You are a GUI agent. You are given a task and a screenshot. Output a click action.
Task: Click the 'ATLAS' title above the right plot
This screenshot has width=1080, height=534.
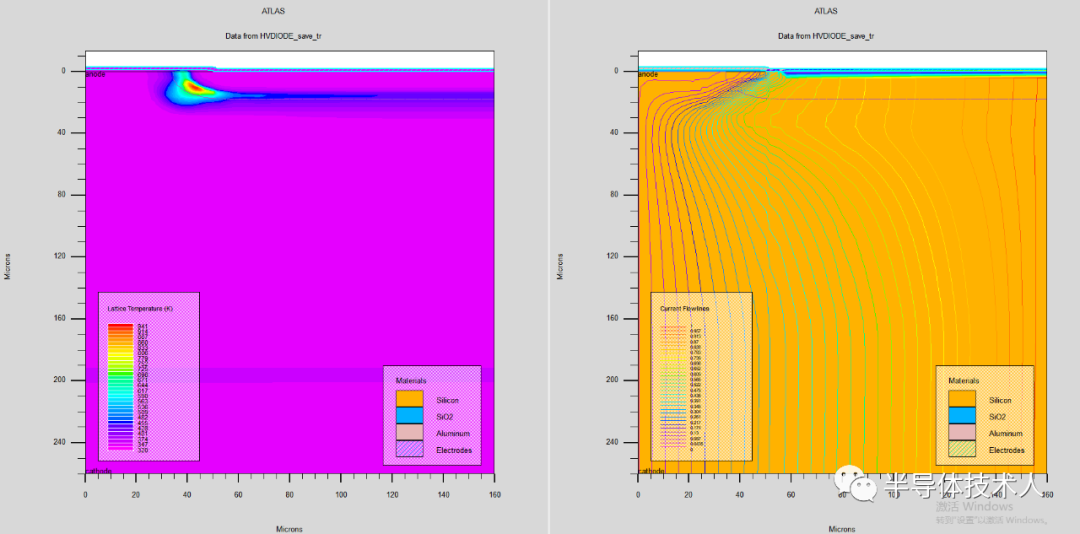(826, 11)
